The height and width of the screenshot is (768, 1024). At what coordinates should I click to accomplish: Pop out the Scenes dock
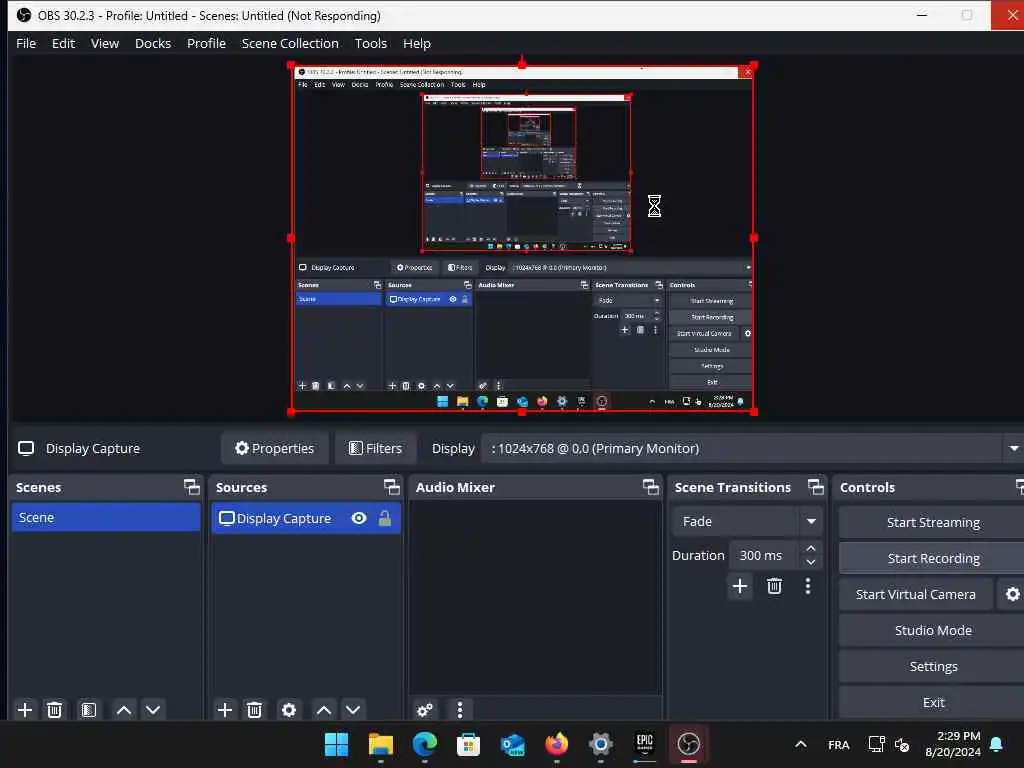click(x=191, y=487)
